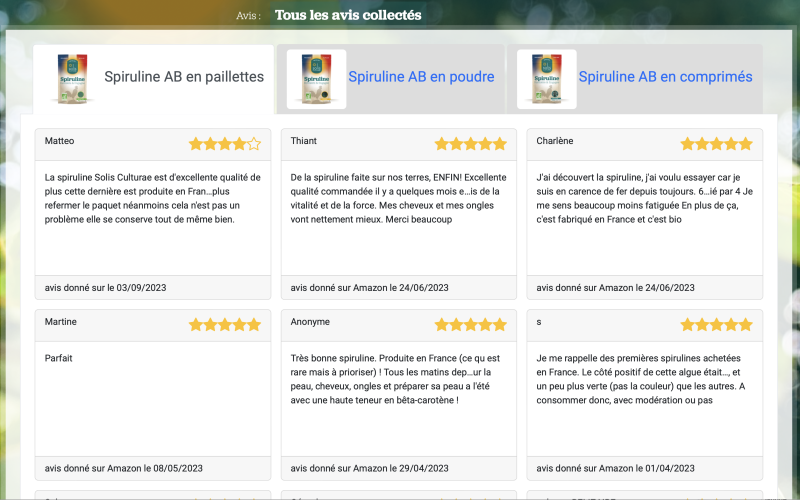
Task: Click the heading Tous les avis collectés
Action: point(348,15)
